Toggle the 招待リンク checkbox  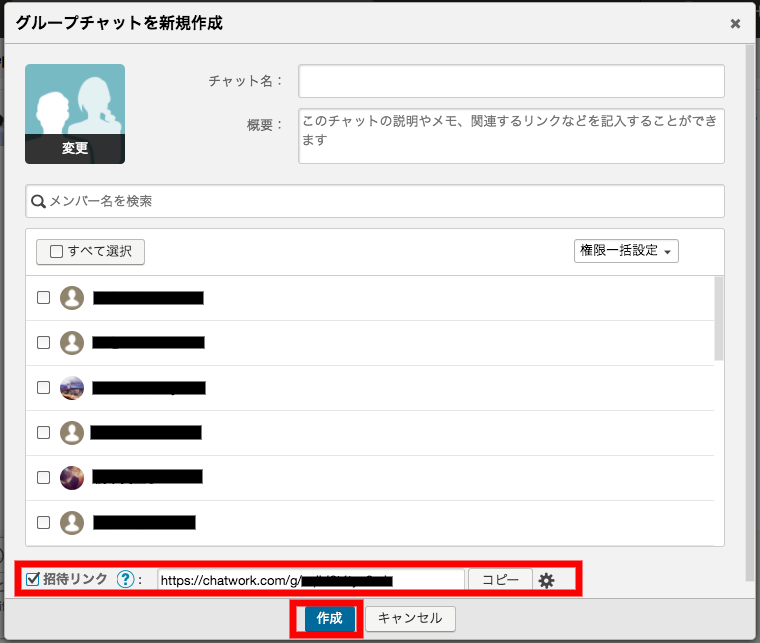[x=32, y=579]
